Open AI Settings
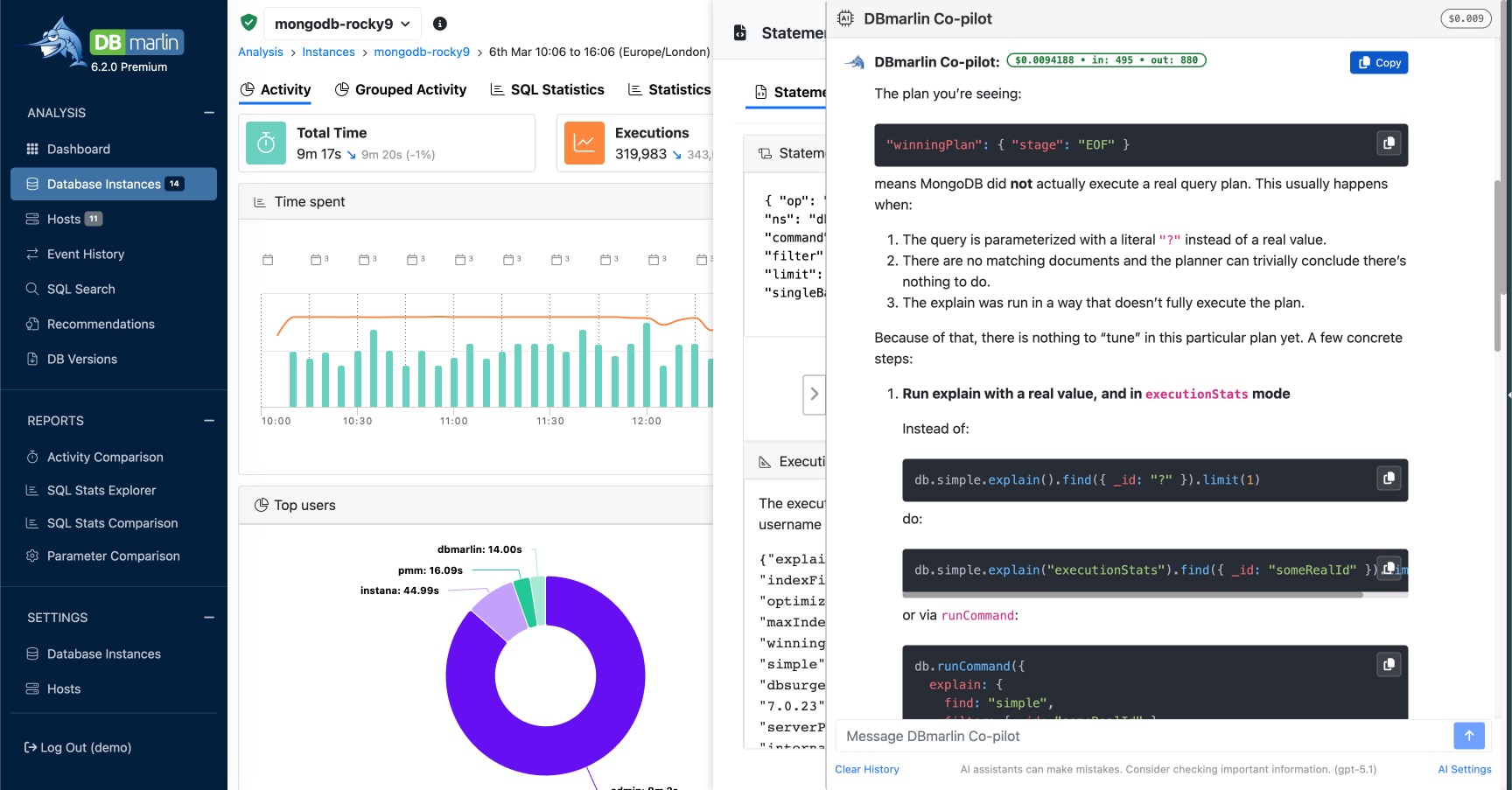Image resolution: width=1512 pixels, height=790 pixels. 1465,770
